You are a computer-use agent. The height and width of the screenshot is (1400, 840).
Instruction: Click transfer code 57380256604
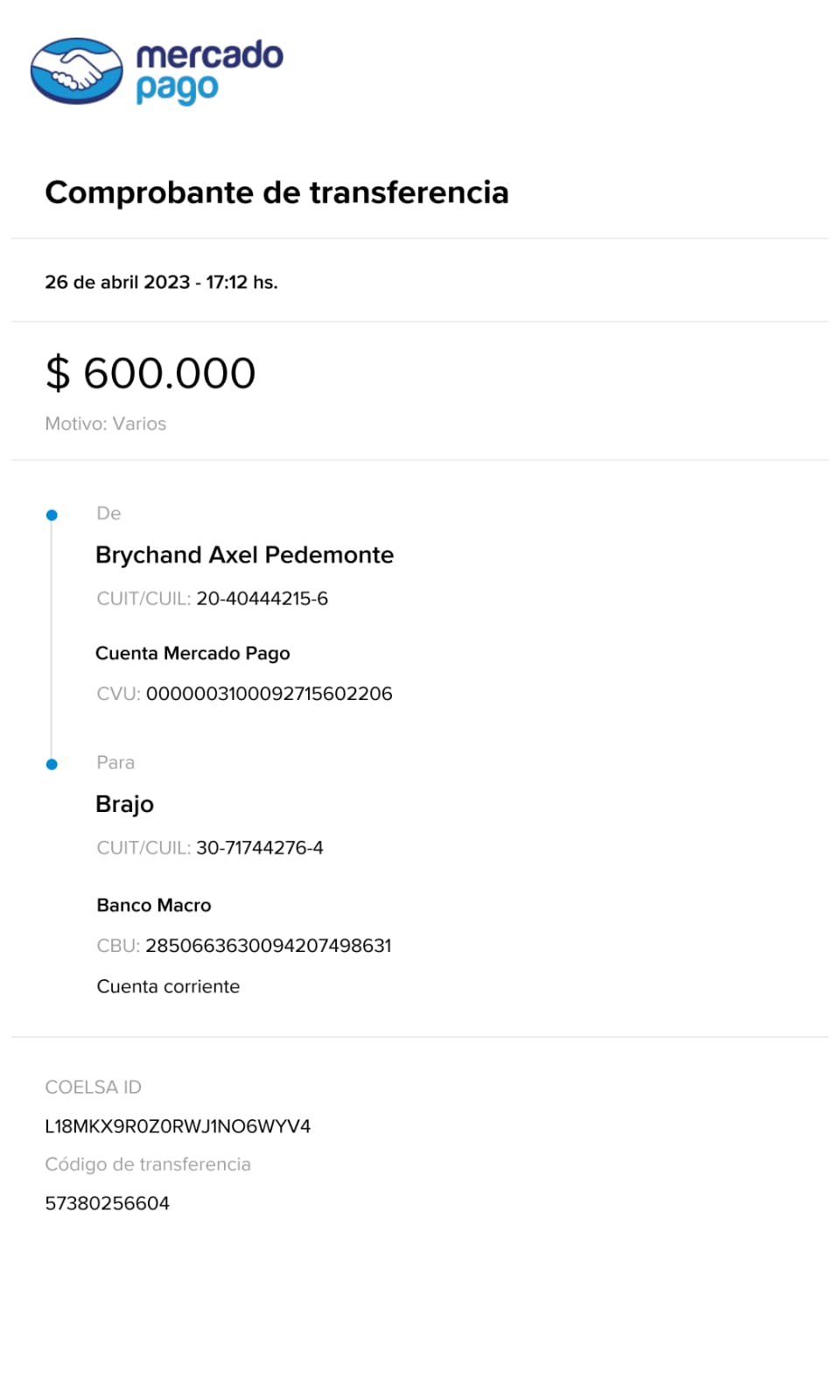coord(107,1203)
